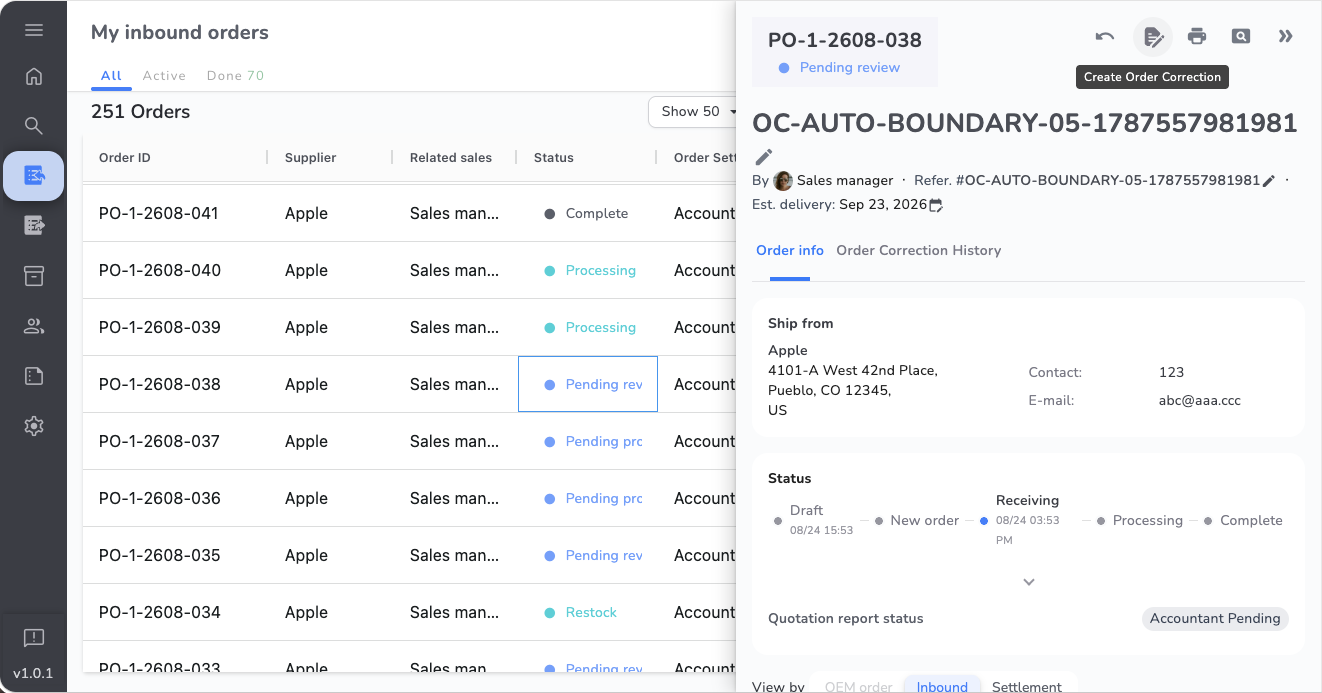
Task: Click the undo arrow icon in order panel
Action: point(1105,37)
